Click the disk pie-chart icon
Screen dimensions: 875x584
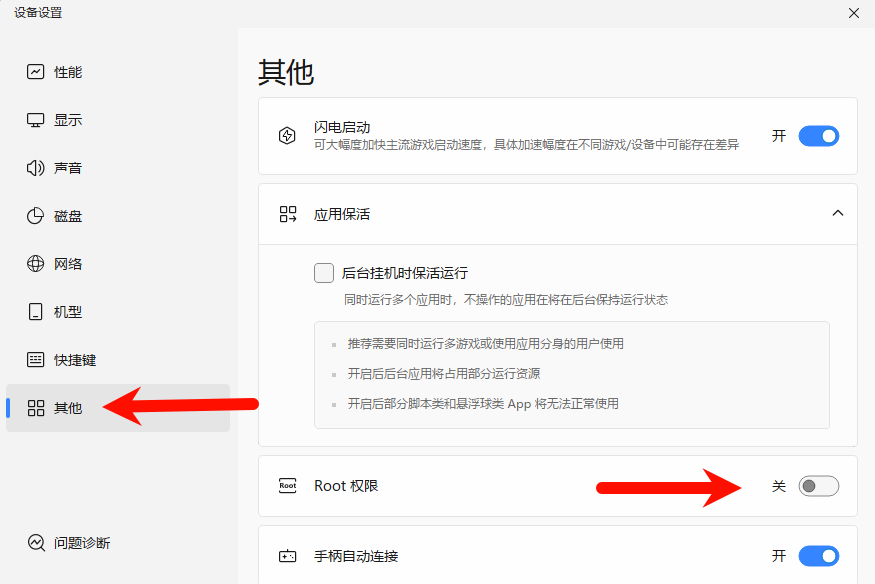[x=36, y=216]
